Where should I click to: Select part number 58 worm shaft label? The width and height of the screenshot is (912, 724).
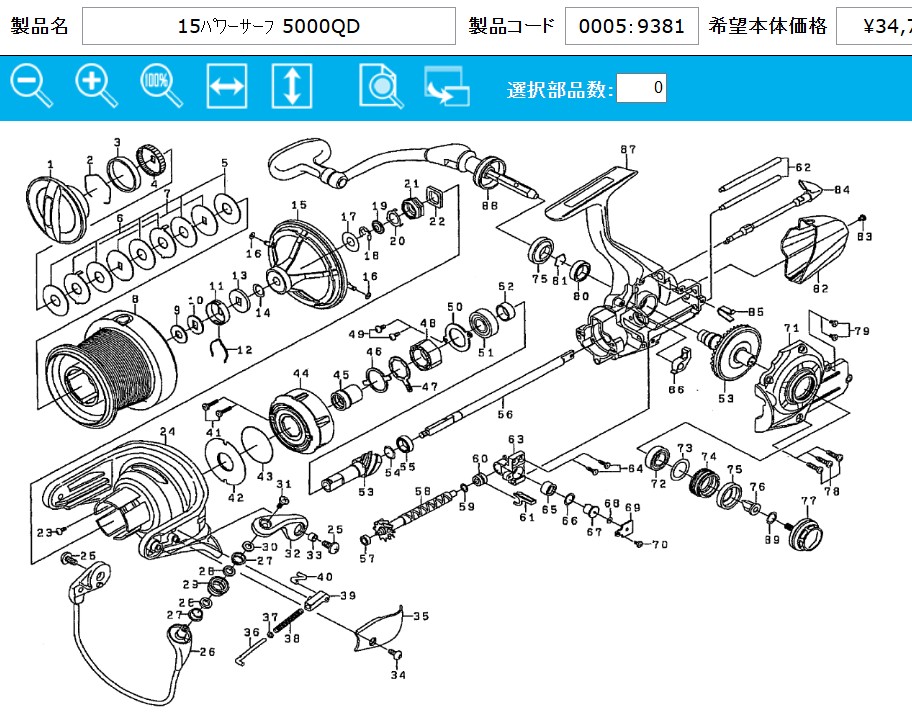pos(423,491)
